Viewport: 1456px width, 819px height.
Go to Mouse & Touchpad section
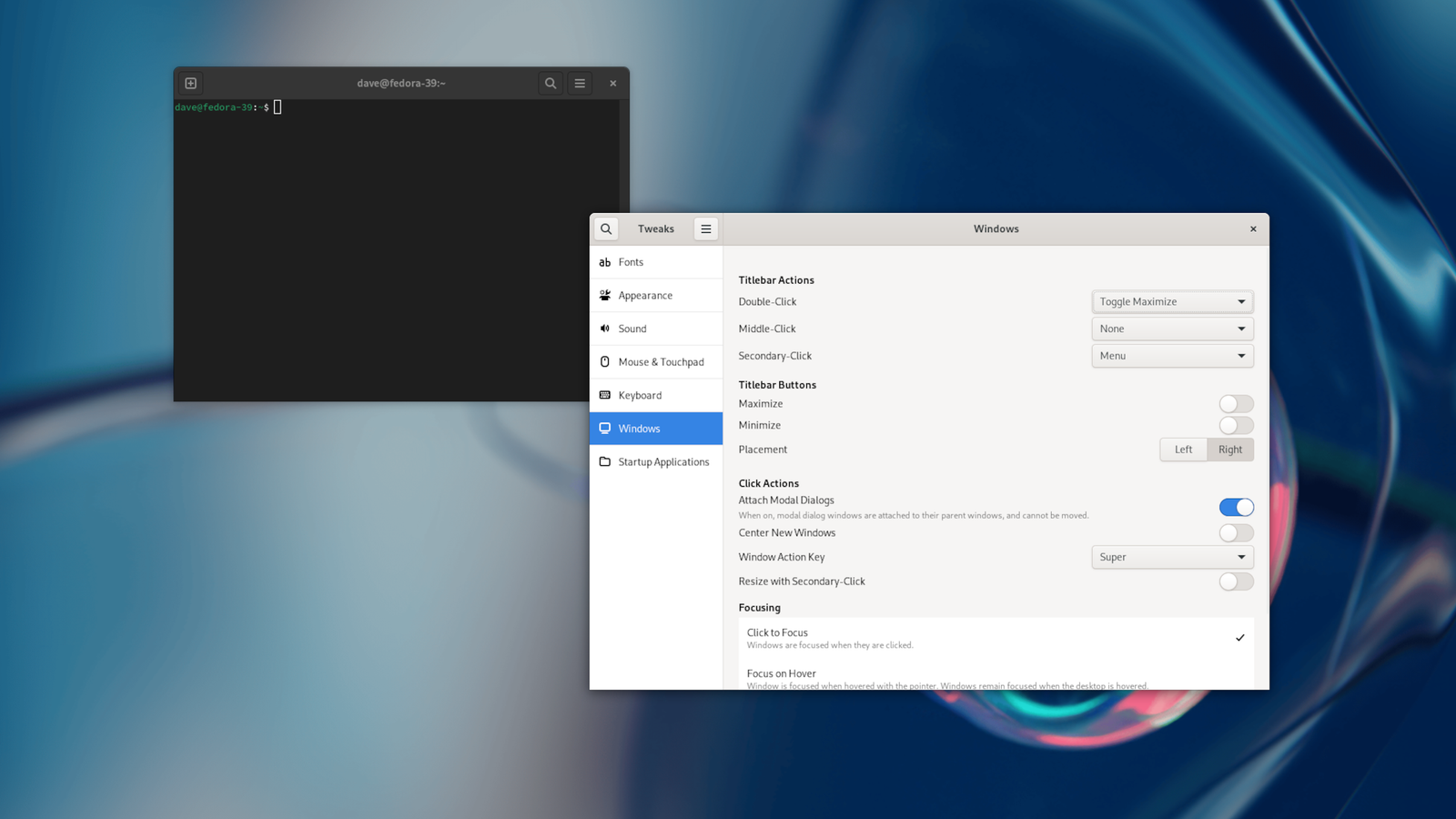656,362
